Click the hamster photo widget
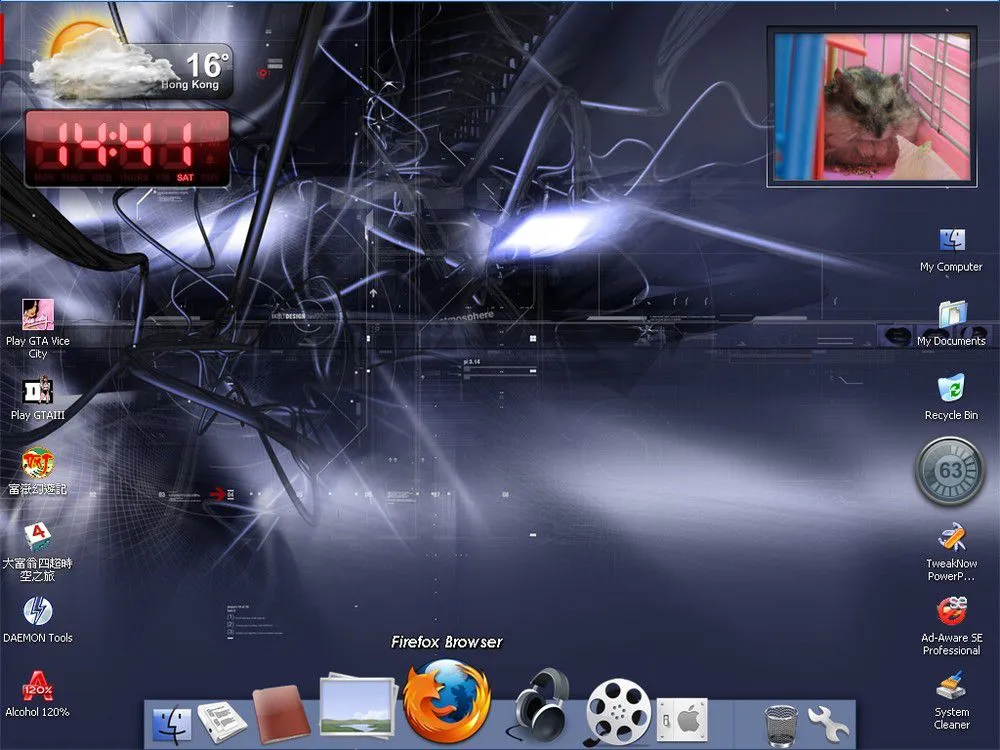Image resolution: width=1000 pixels, height=750 pixels. [x=871, y=106]
